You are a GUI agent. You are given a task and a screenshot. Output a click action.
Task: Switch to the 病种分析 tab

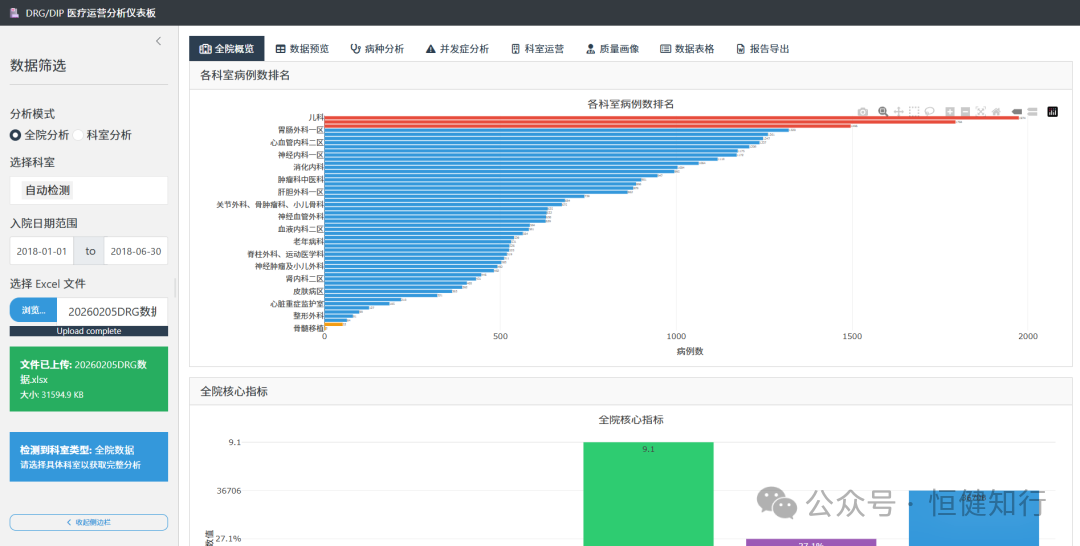coord(377,49)
